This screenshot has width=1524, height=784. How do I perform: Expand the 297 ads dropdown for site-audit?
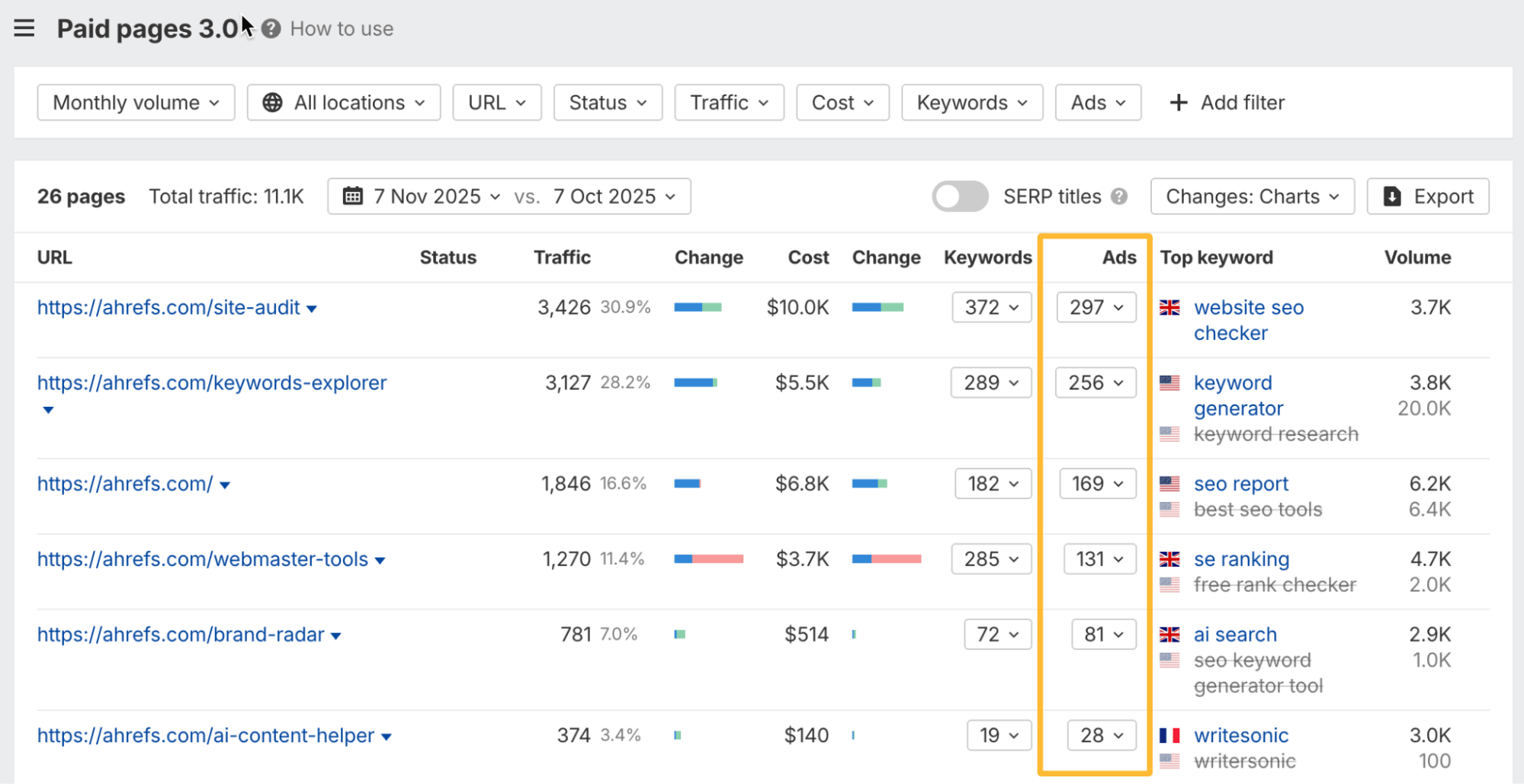tap(1096, 308)
